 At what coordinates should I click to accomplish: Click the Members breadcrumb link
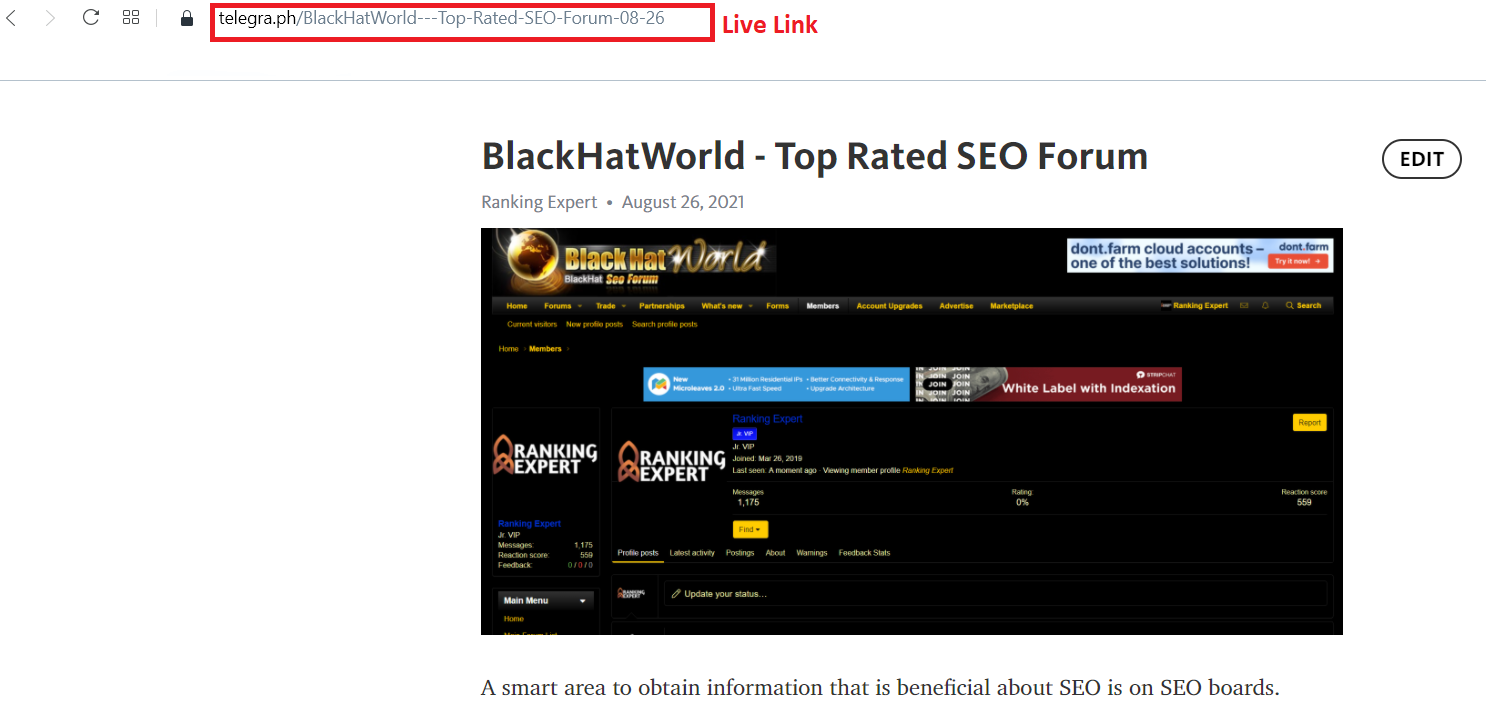[x=545, y=349]
